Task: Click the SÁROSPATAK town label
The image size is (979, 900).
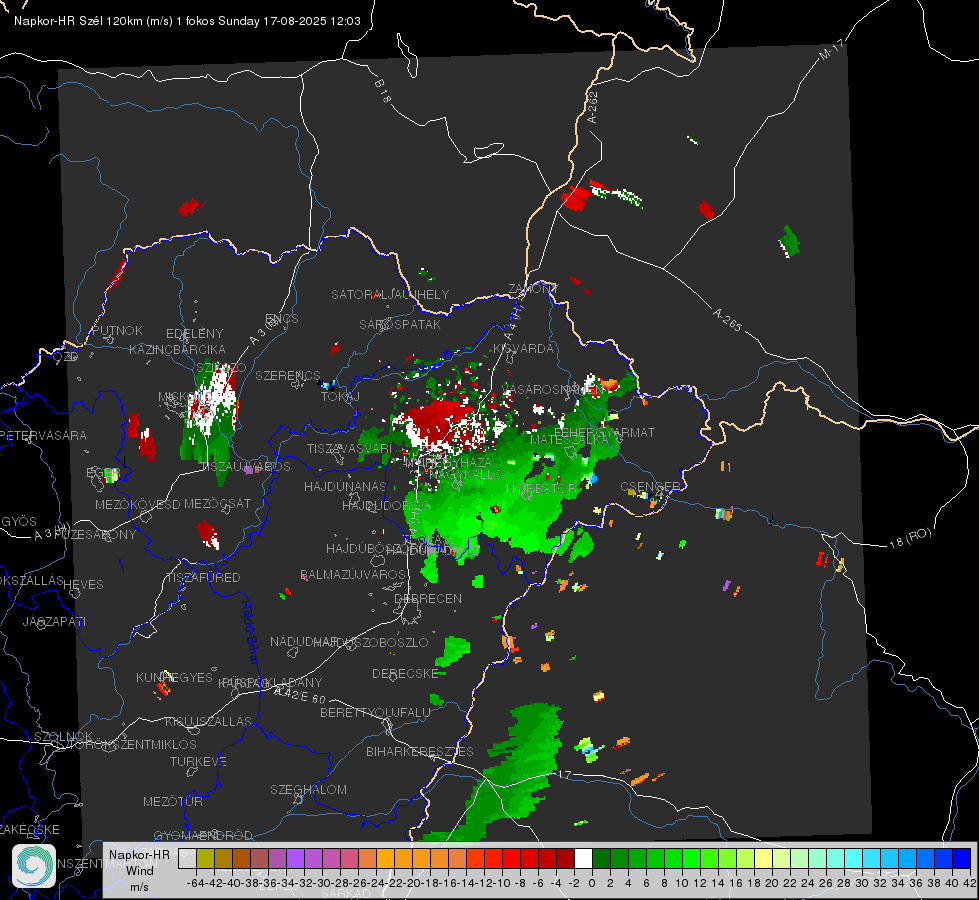Action: [x=400, y=324]
